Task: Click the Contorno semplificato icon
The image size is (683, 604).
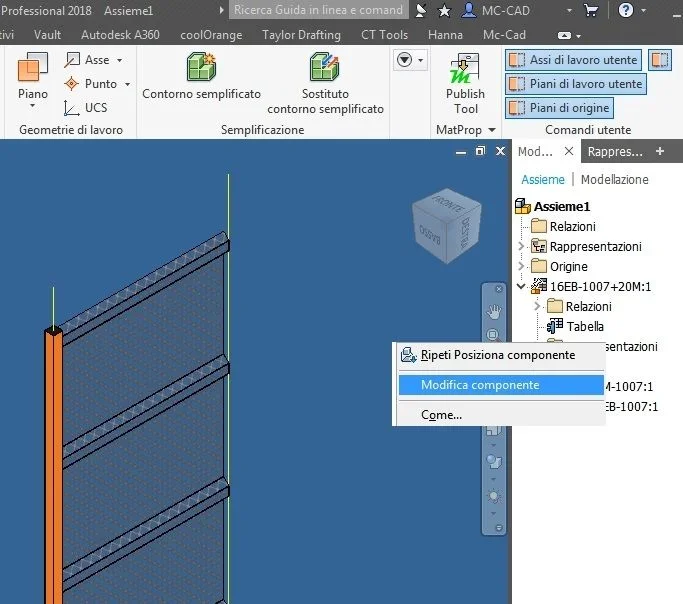Action: 201,67
